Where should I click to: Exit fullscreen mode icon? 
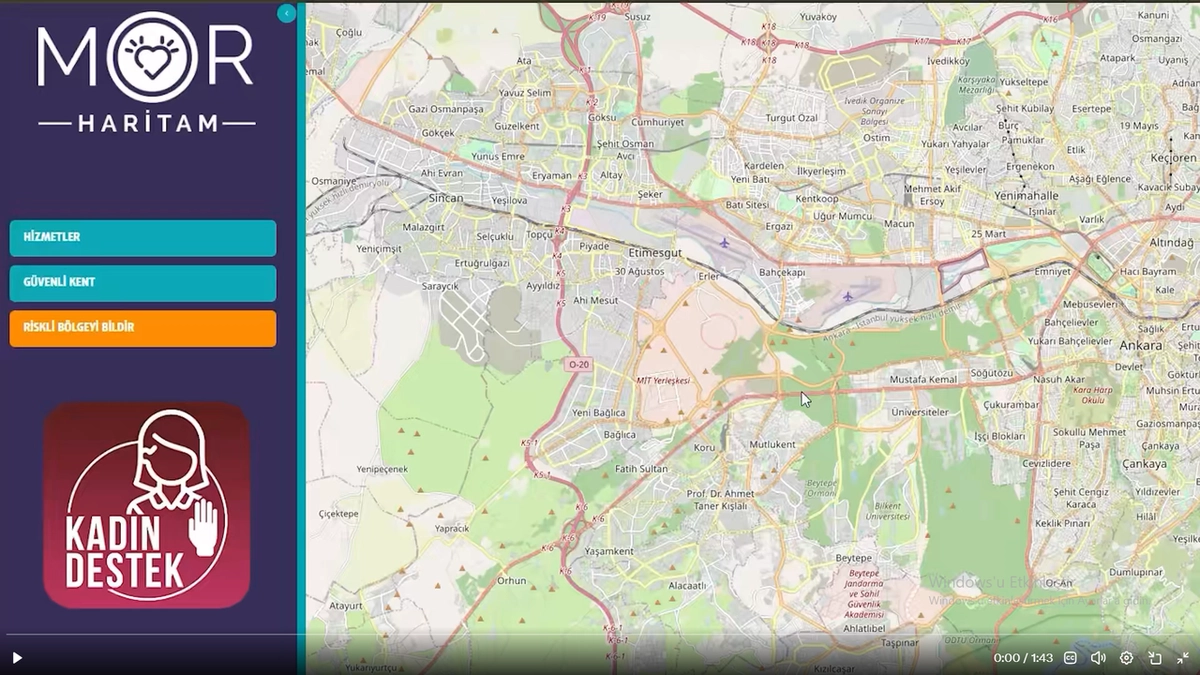(1183, 658)
